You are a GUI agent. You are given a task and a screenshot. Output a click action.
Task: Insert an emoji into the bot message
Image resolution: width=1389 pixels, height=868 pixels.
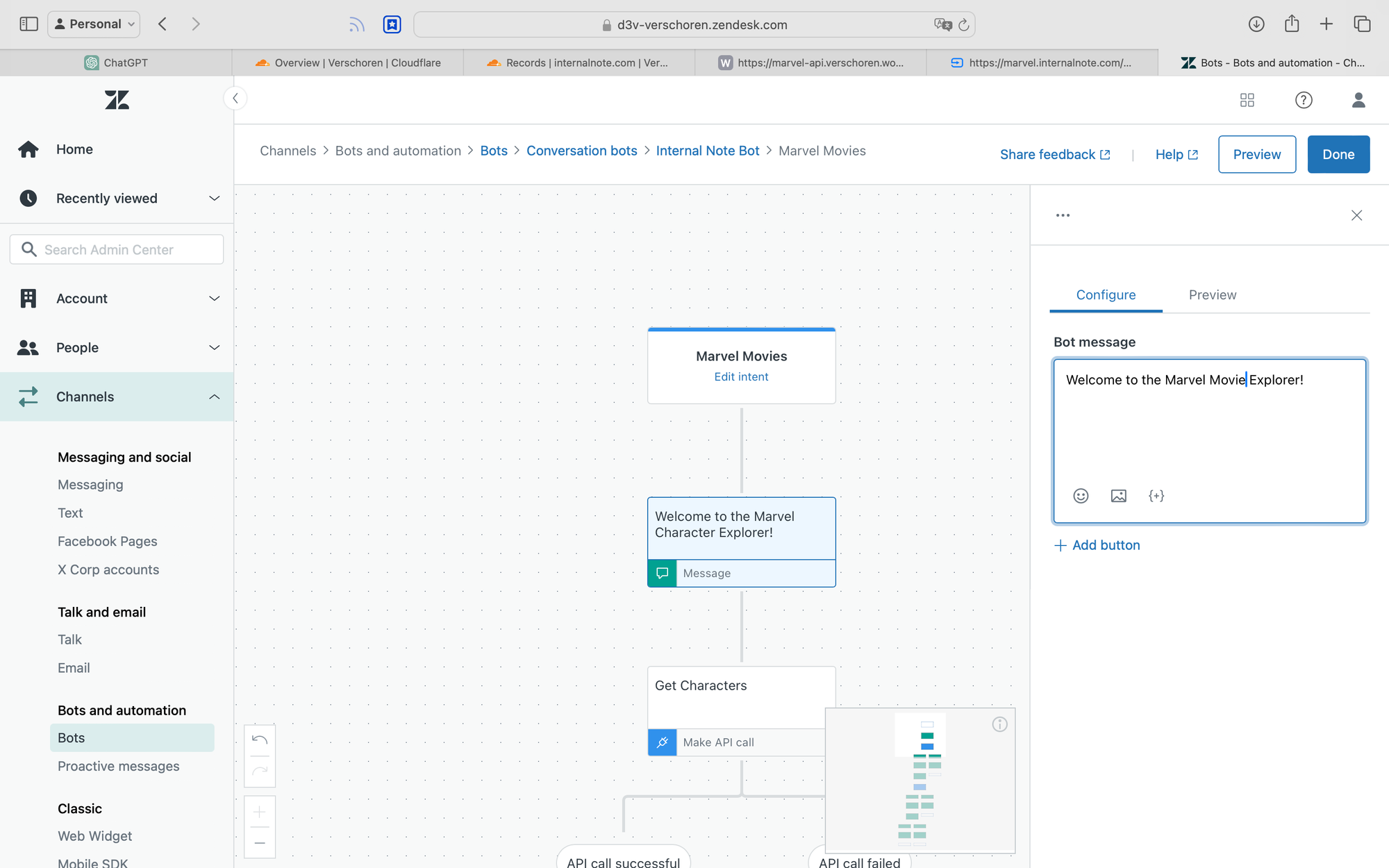pyautogui.click(x=1081, y=496)
